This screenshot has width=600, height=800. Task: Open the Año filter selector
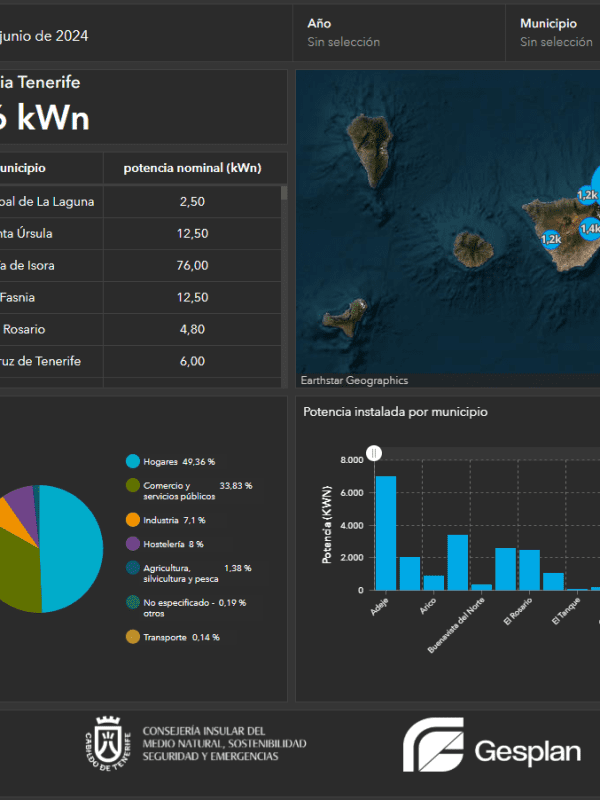(x=399, y=33)
